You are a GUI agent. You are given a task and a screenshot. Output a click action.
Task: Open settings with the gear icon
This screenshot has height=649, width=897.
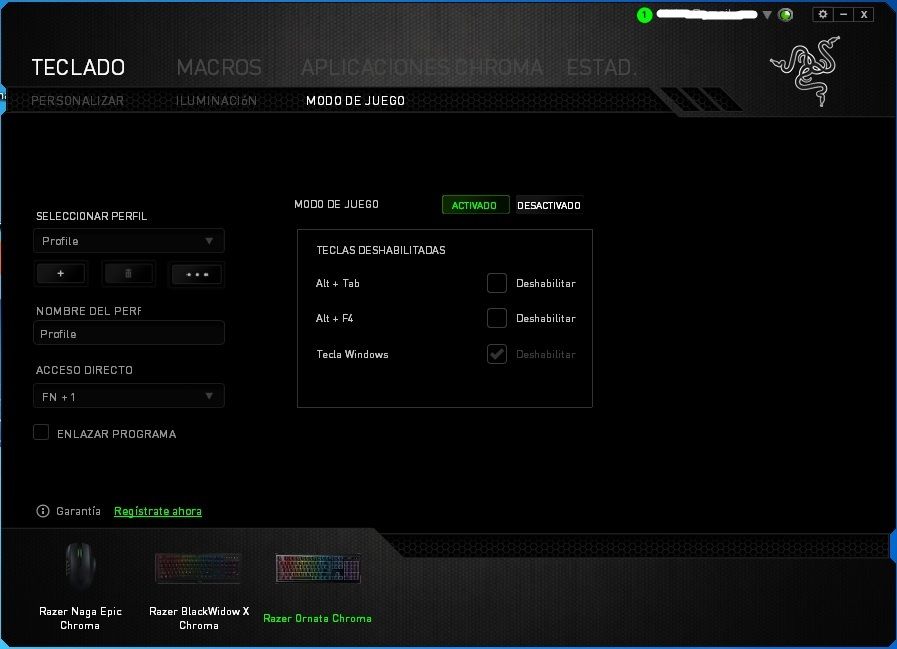pos(822,14)
